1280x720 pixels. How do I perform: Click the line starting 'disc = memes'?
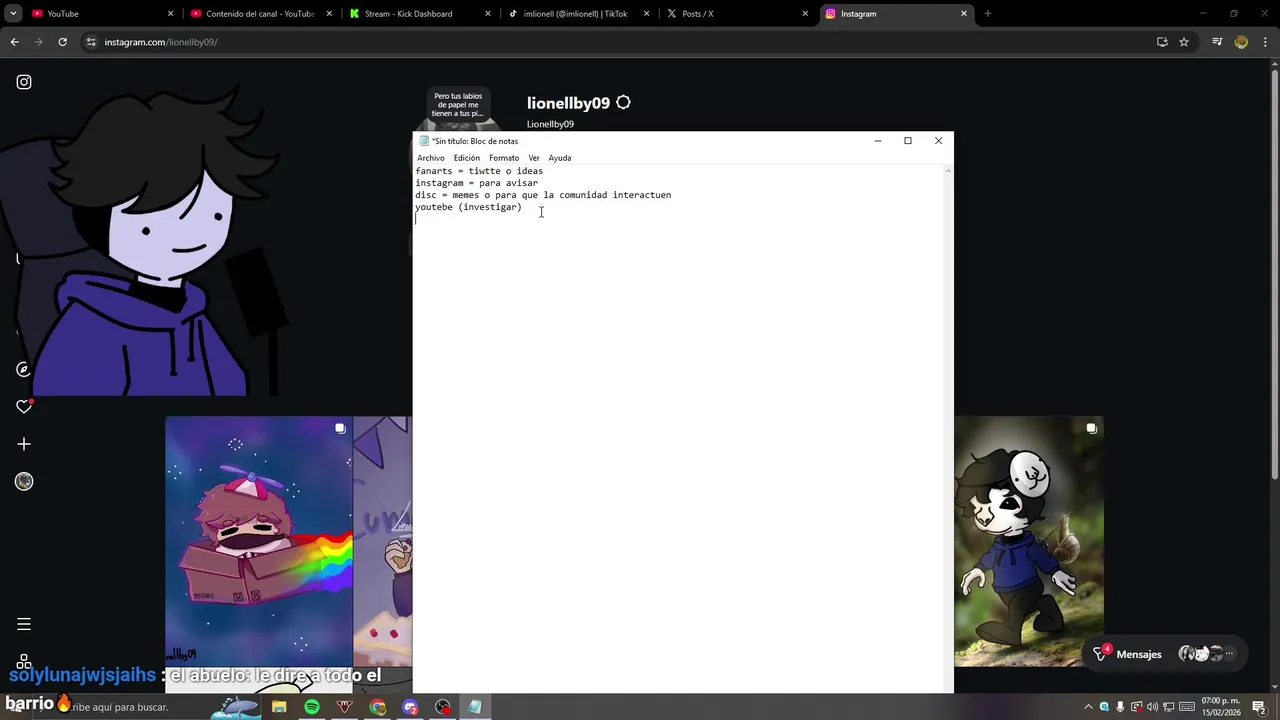pos(543,195)
